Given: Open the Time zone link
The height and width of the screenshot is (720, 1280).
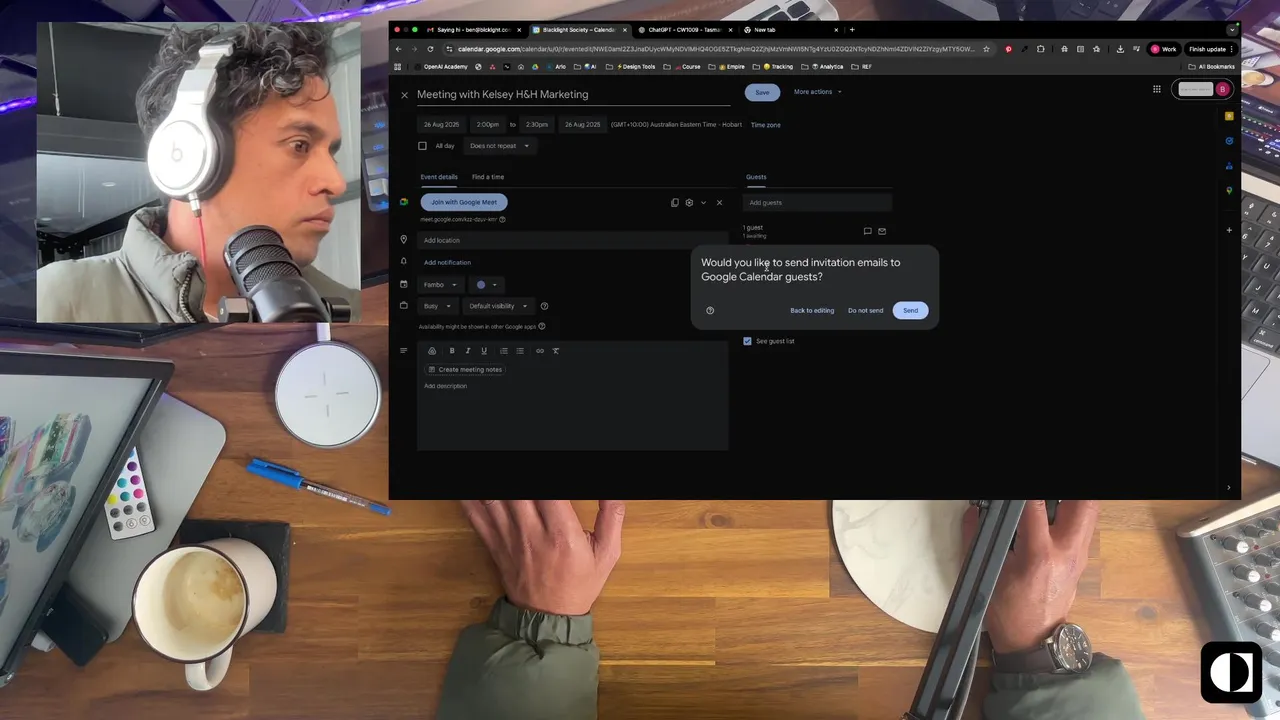Looking at the screenshot, I should [766, 125].
